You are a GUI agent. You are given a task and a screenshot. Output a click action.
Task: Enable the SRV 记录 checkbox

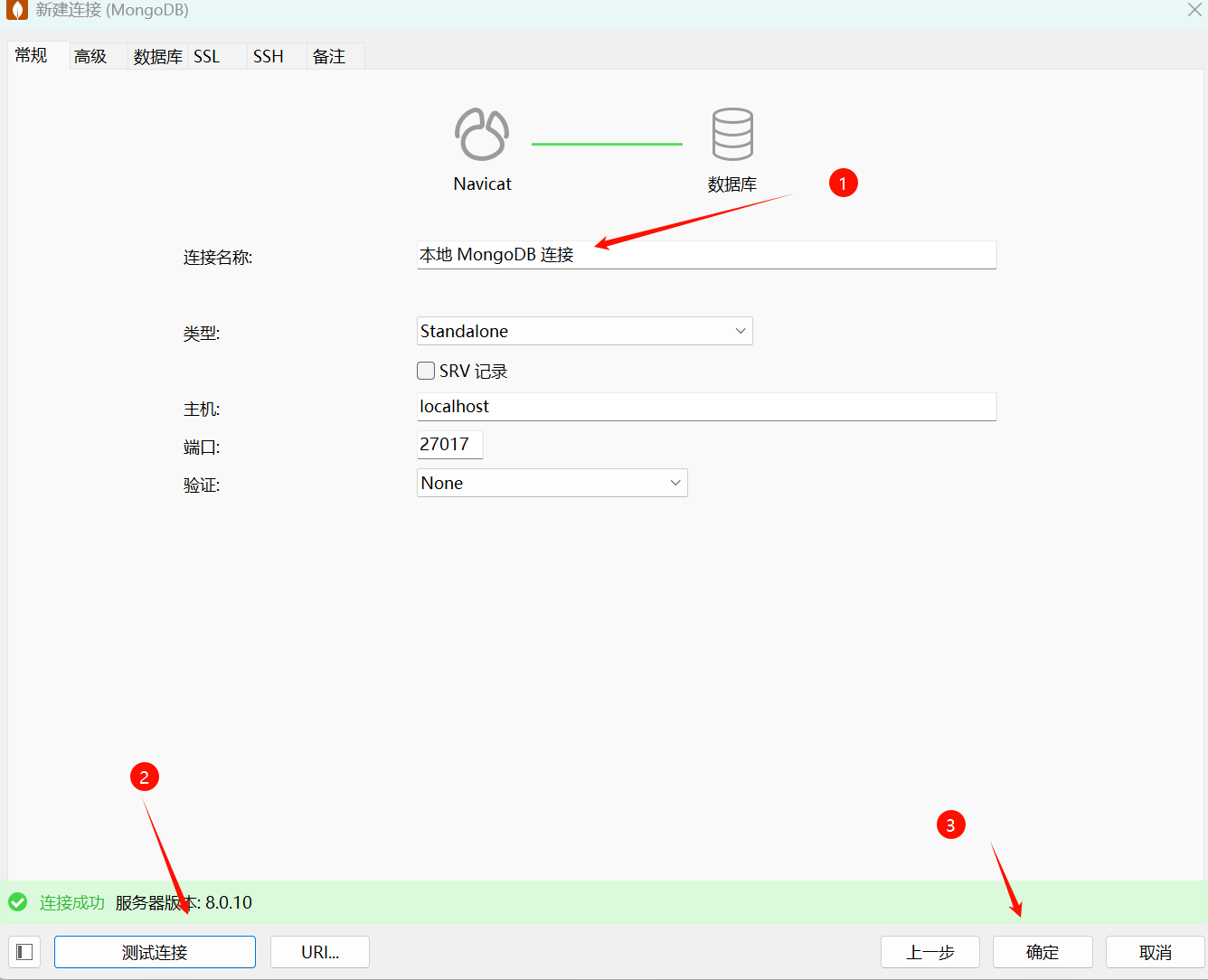click(x=426, y=371)
